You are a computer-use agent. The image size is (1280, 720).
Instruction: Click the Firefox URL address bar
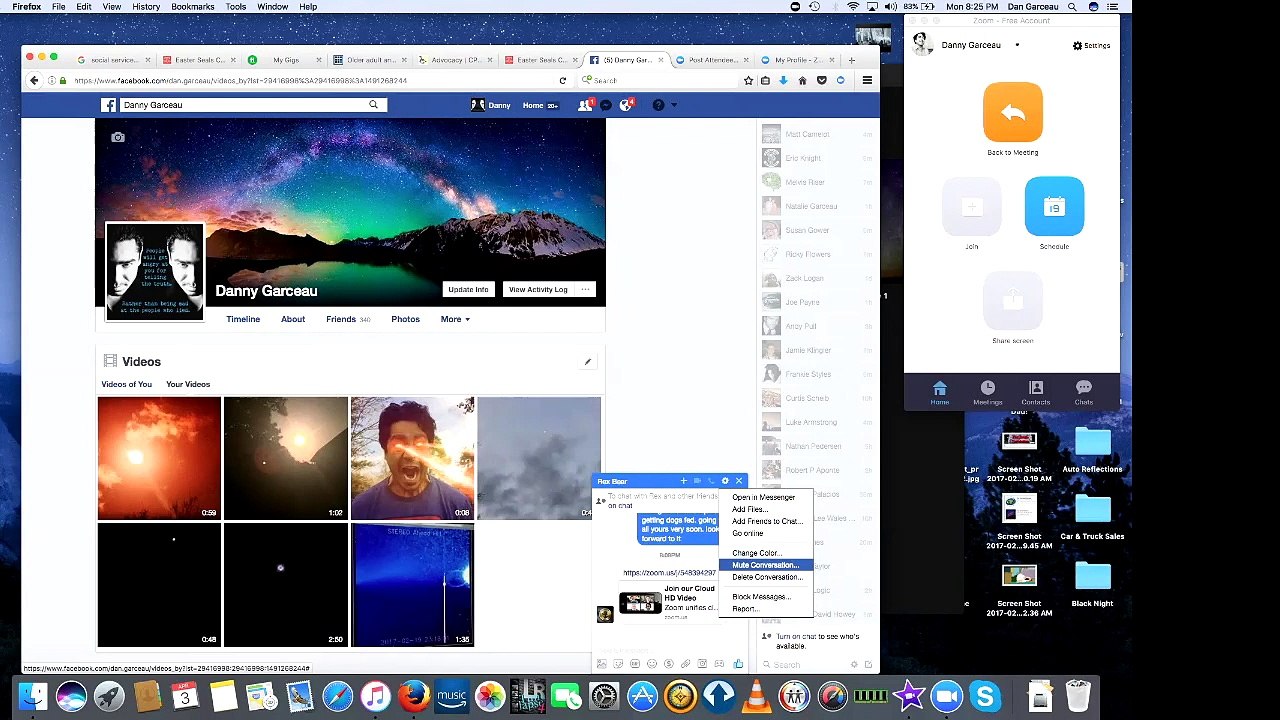[310, 81]
